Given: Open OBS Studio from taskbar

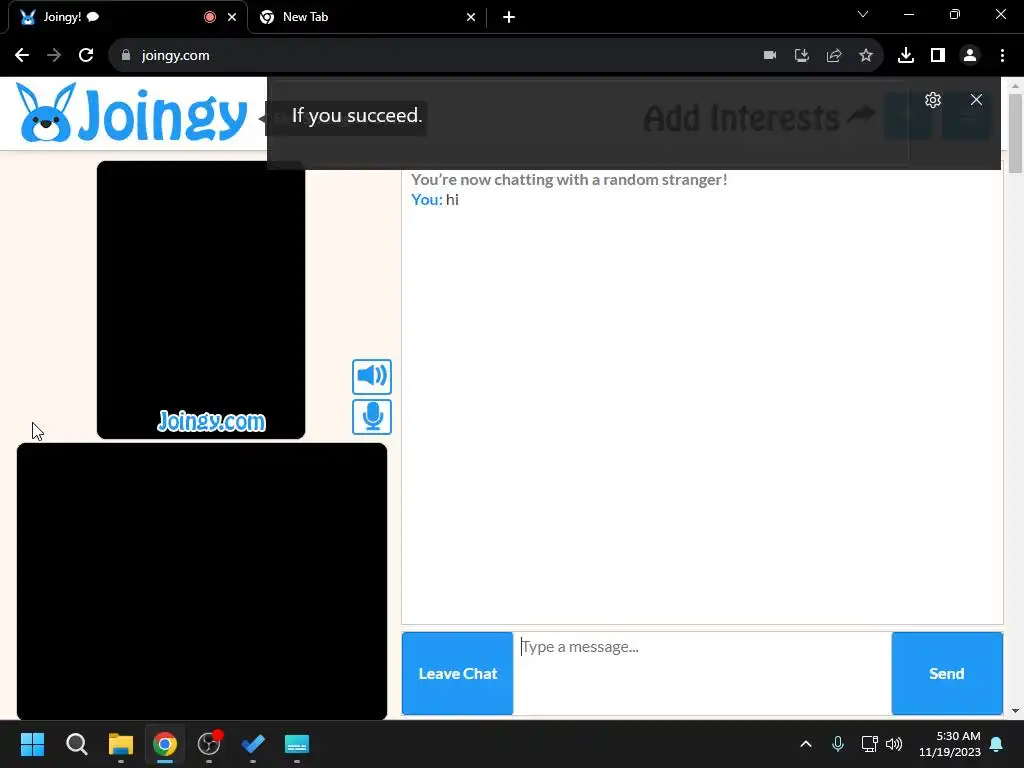Looking at the screenshot, I should 209,744.
